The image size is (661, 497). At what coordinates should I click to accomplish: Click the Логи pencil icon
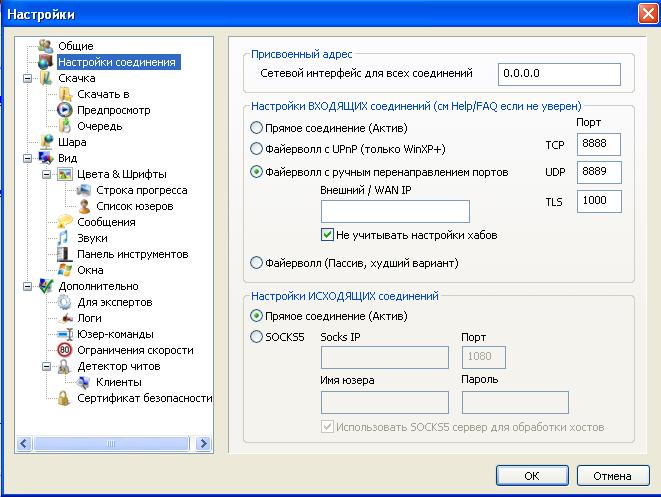point(65,318)
